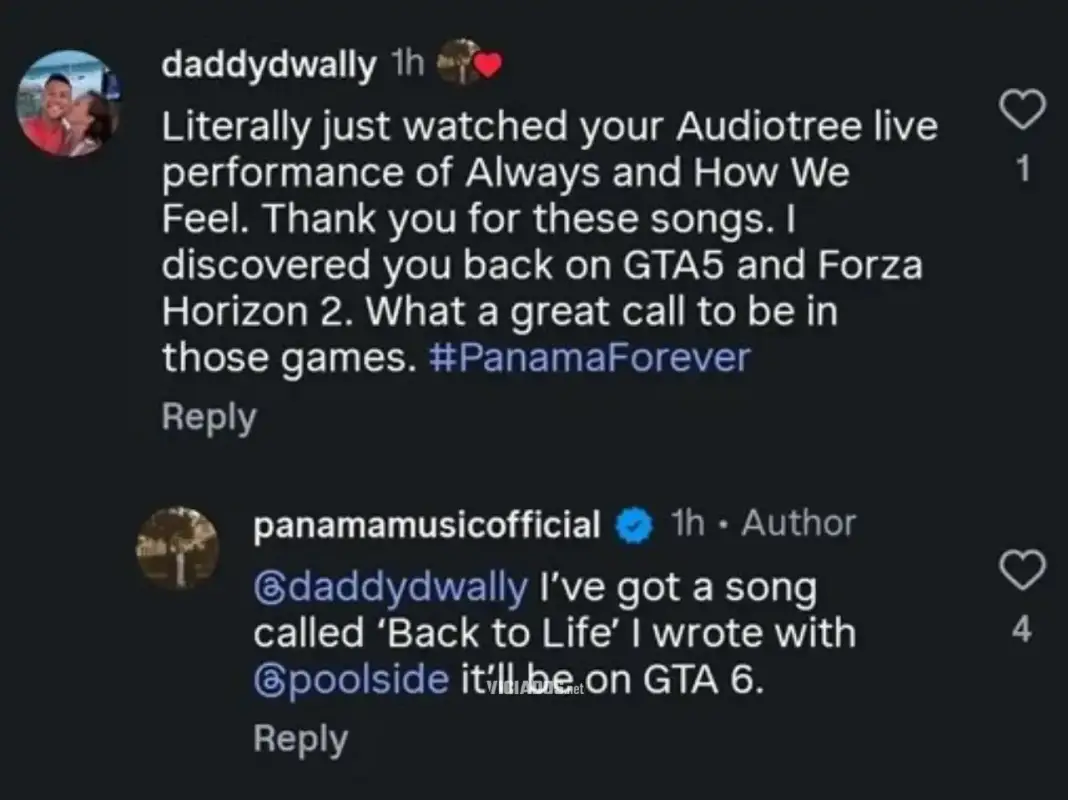Open the #PanamaForever hashtag

pyautogui.click(x=592, y=357)
